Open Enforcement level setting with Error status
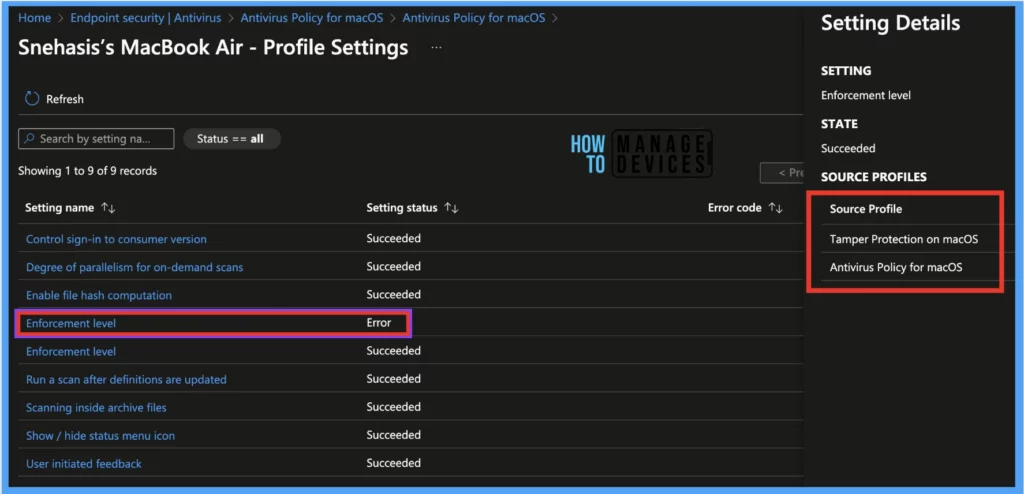The height and width of the screenshot is (494, 1024). (x=71, y=323)
